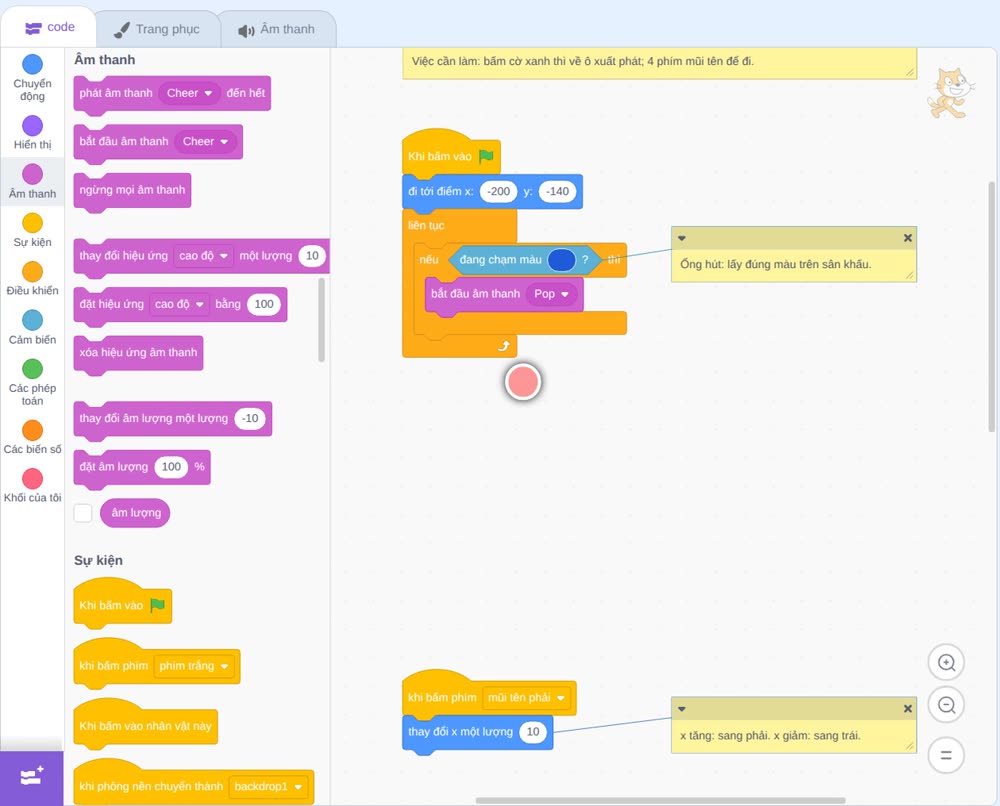Reset workspace zoom to default

946,755
